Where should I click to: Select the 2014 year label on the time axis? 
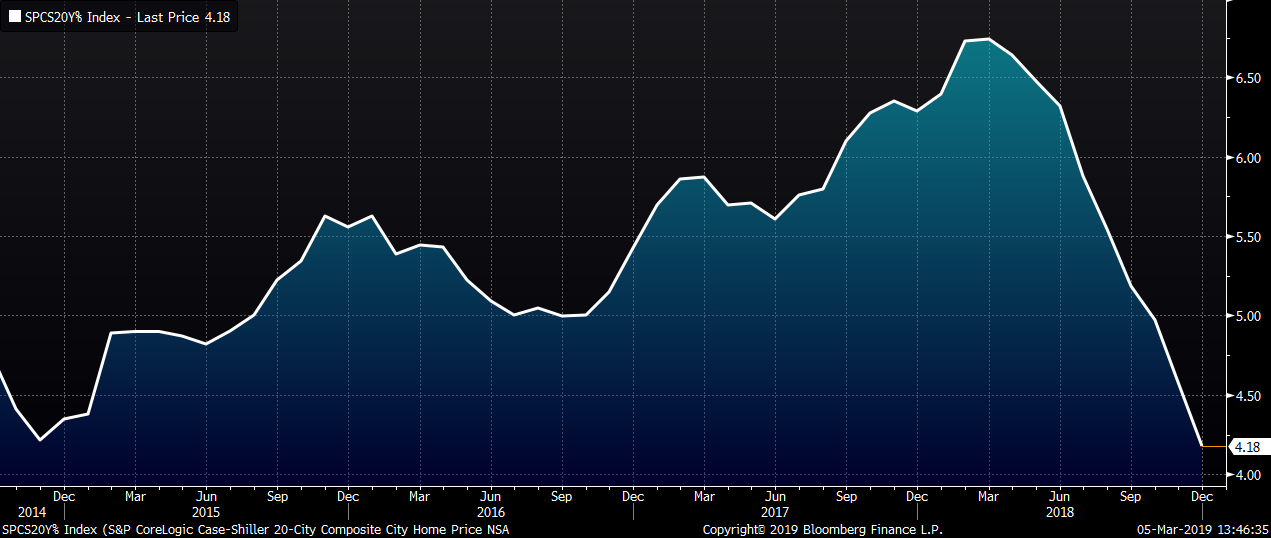point(32,512)
